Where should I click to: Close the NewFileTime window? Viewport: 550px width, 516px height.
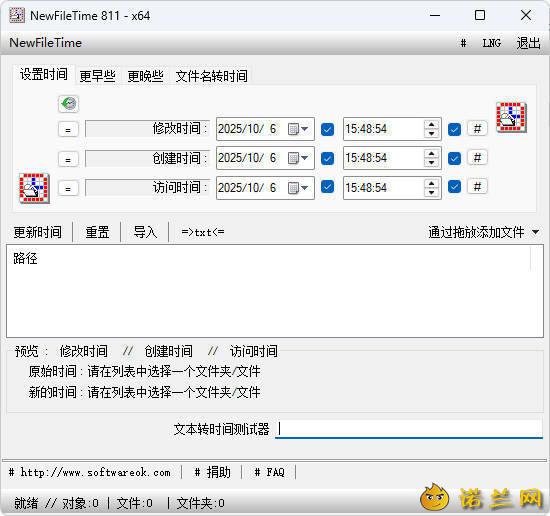(x=526, y=15)
